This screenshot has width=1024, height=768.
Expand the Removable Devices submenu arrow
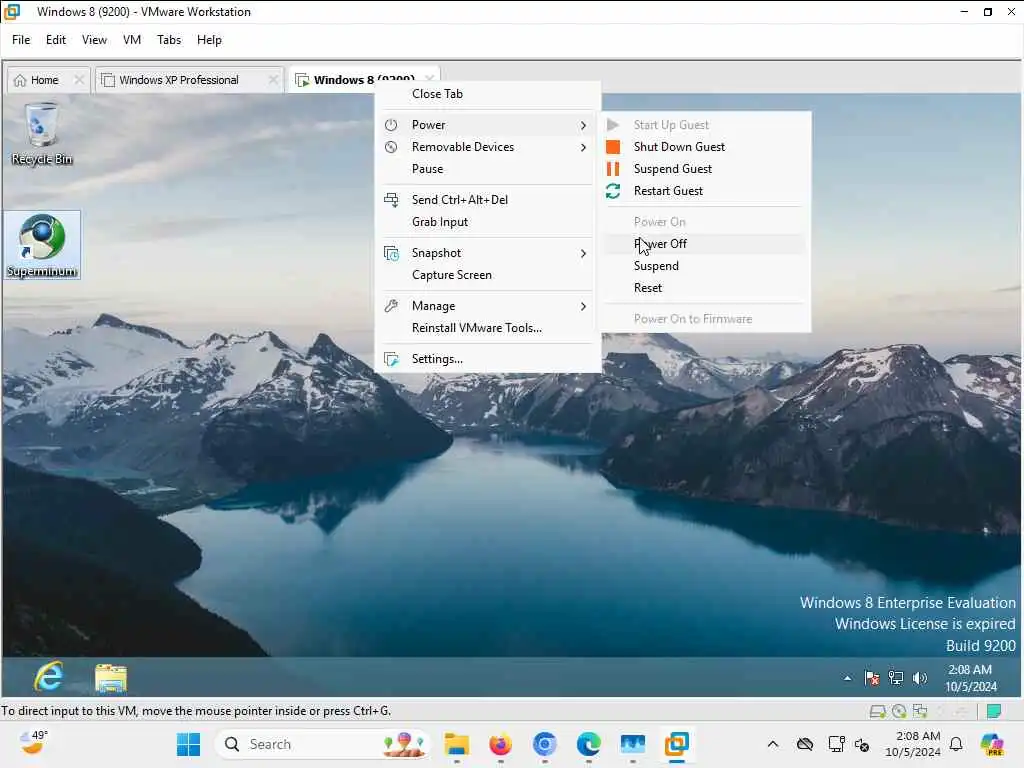[x=583, y=148]
